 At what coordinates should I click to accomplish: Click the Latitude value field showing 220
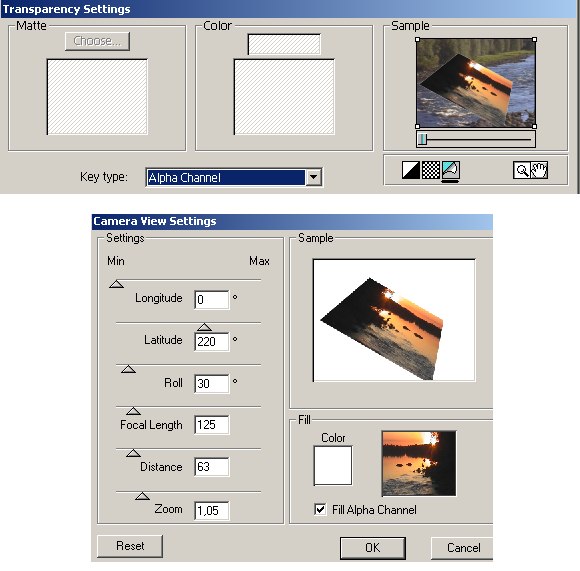212,341
